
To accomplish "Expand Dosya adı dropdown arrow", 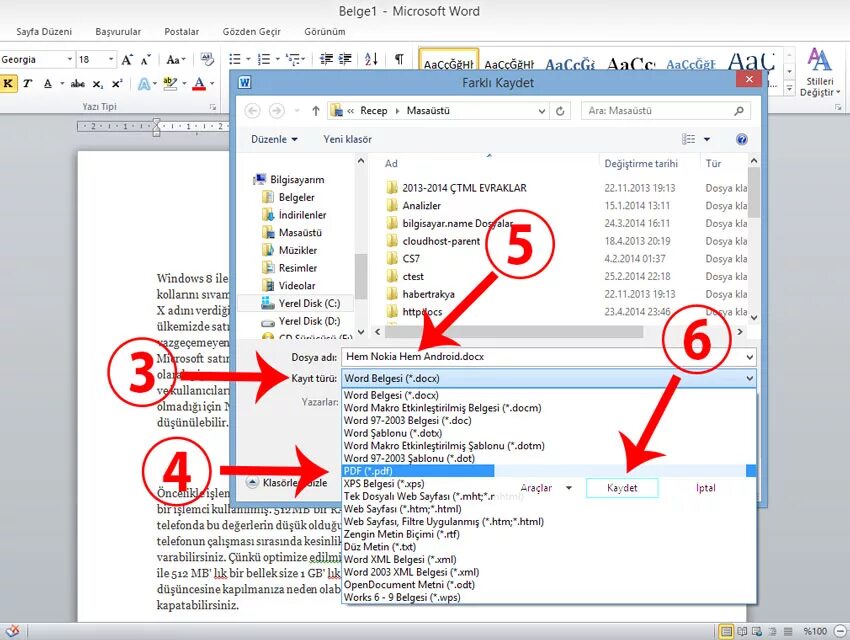I will click(x=750, y=357).
